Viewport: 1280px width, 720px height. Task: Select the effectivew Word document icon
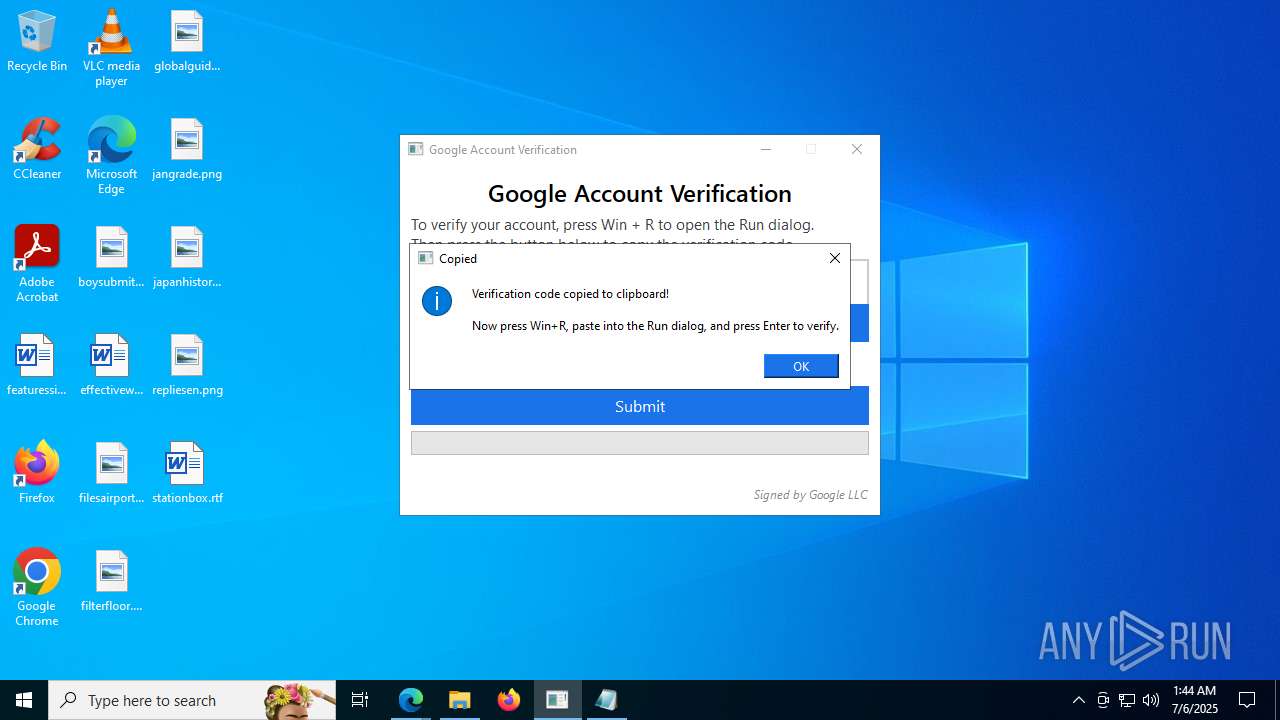111,366
